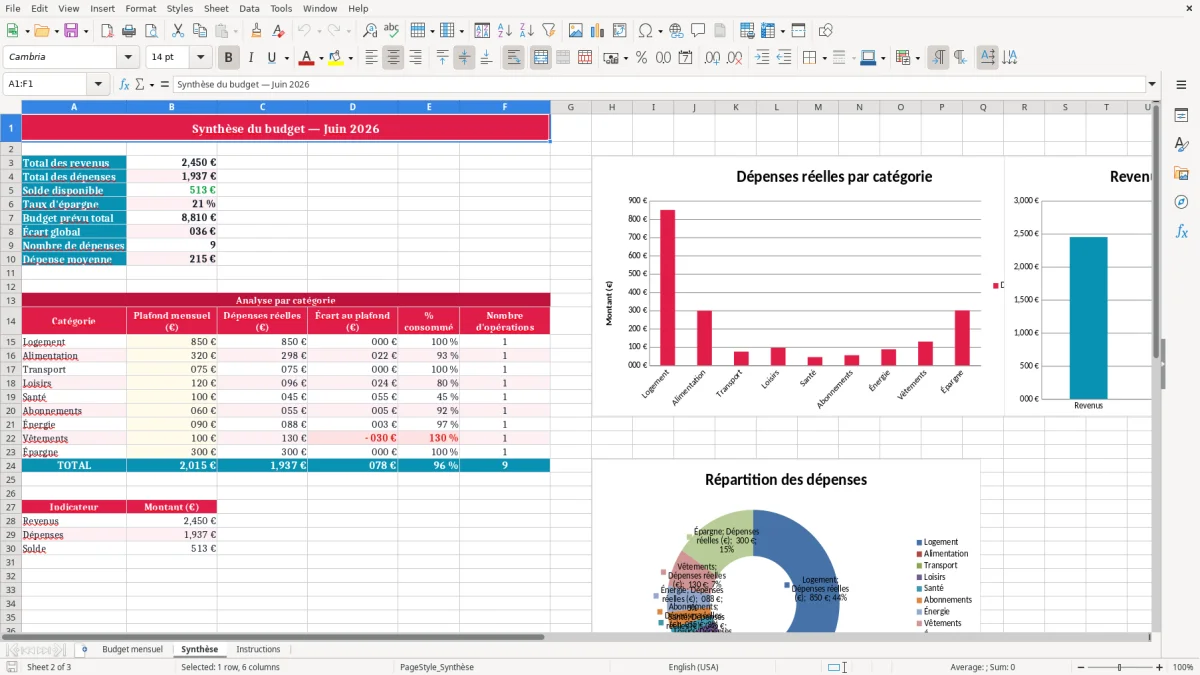Insert a Pivot Table icon
Image resolution: width=1200 pixels, height=675 pixels.
[620, 31]
